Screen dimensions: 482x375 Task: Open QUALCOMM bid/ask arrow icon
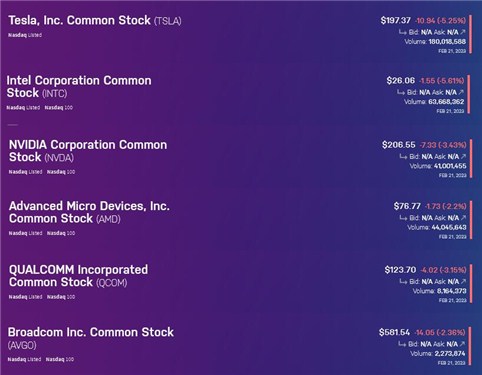463,282
